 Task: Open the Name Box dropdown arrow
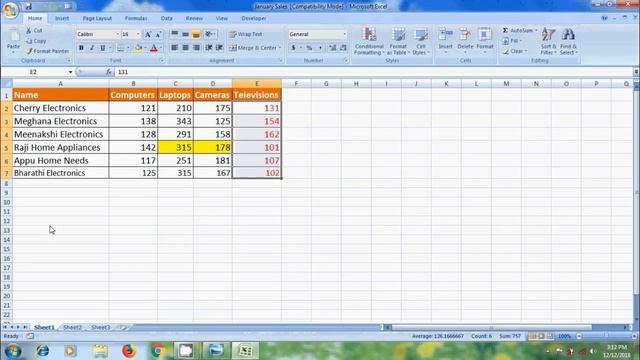70,72
